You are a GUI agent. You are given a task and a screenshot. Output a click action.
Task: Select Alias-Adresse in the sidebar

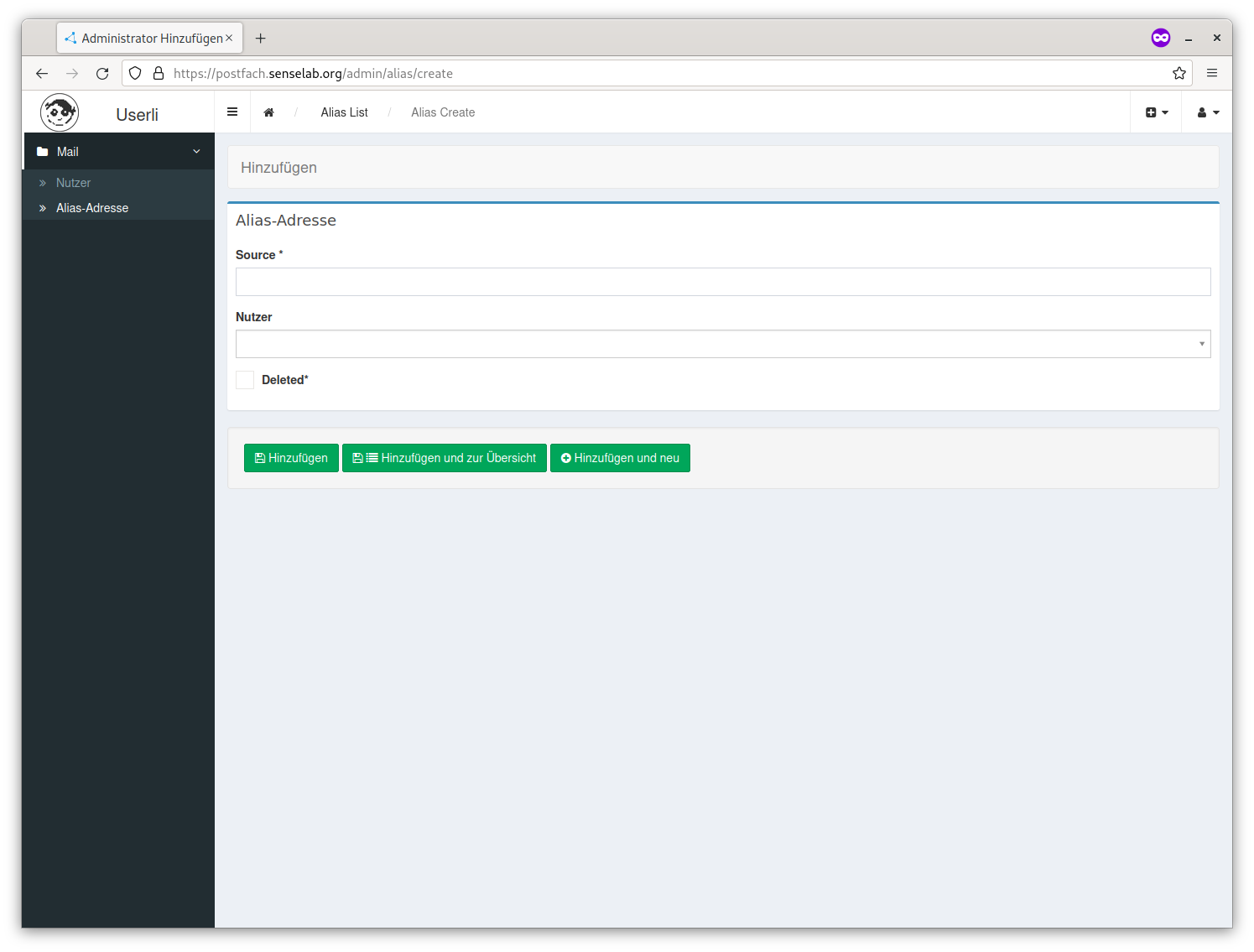point(92,208)
